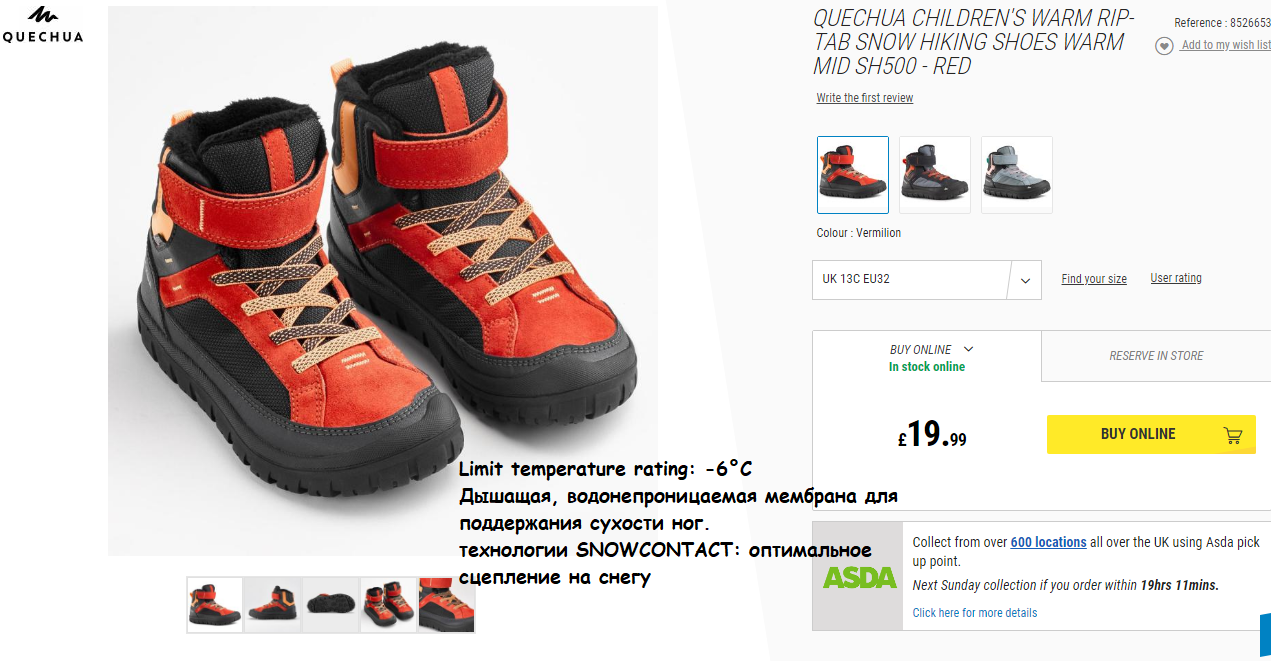Image resolution: width=1271 pixels, height=661 pixels.
Task: Click the Quechua logo
Action: 42,25
